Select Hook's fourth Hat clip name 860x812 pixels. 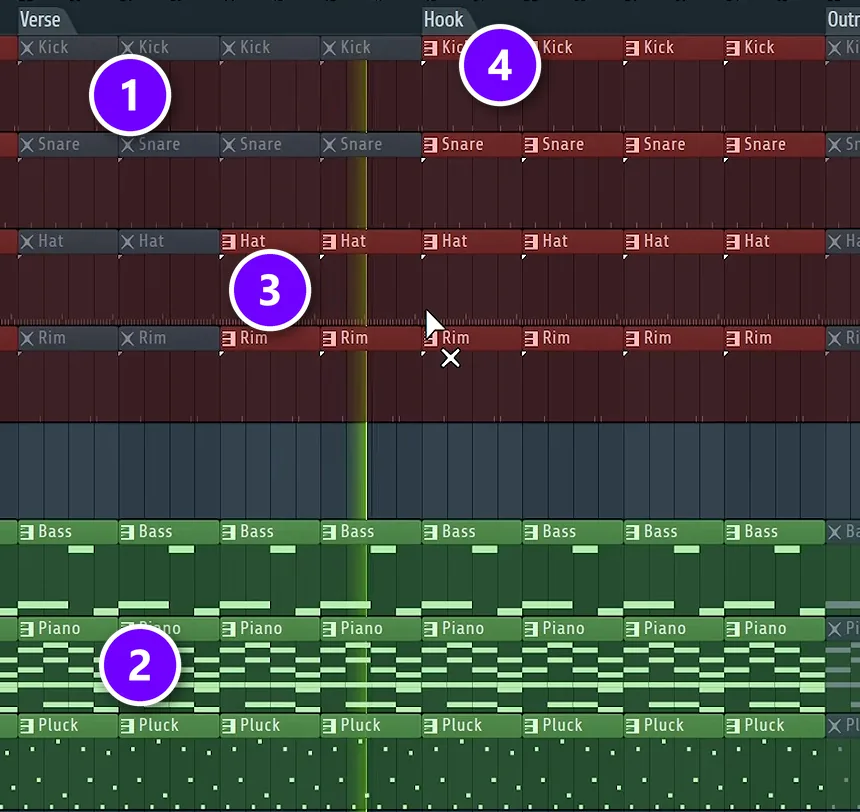pos(757,241)
